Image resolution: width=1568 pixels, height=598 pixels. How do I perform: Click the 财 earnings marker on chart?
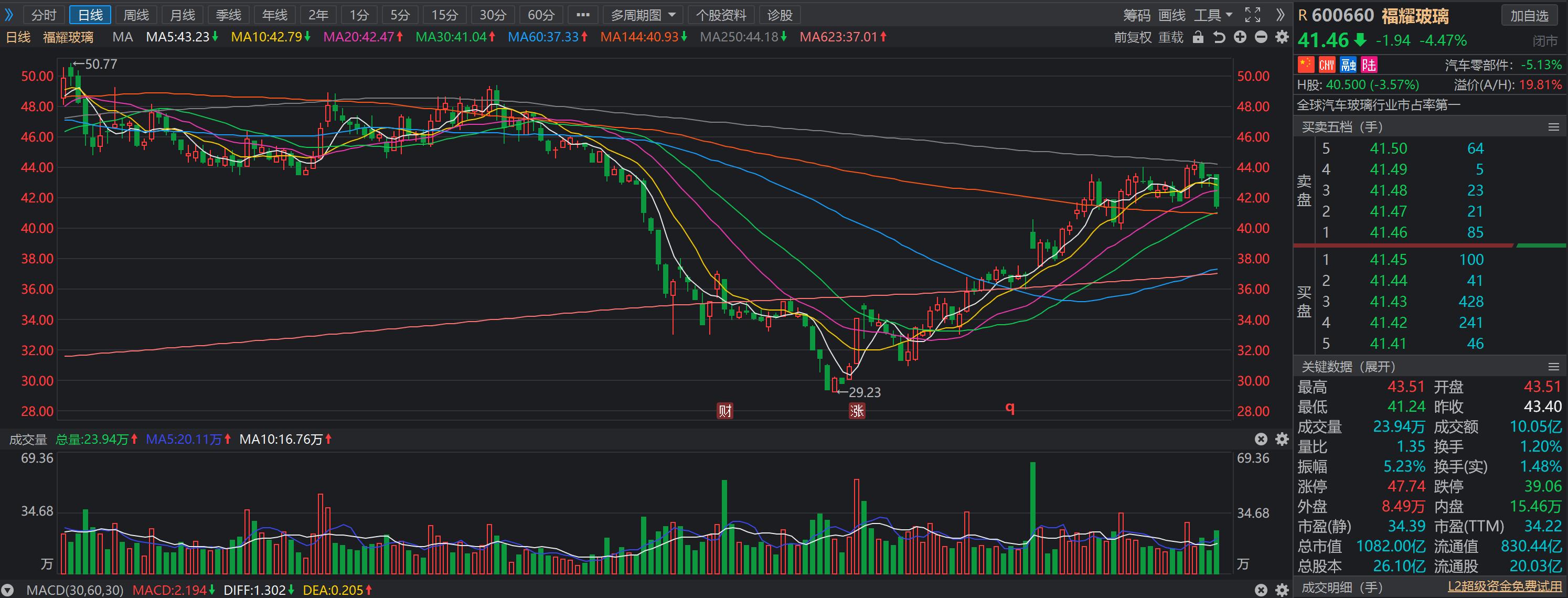(724, 410)
